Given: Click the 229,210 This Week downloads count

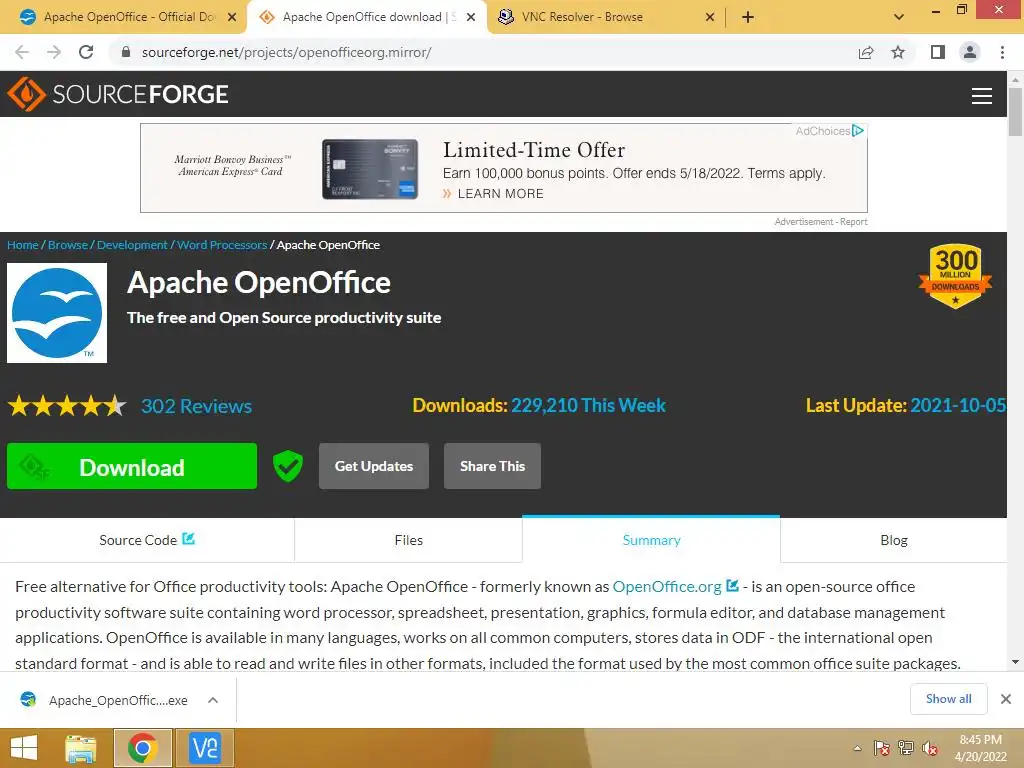Looking at the screenshot, I should point(588,406).
